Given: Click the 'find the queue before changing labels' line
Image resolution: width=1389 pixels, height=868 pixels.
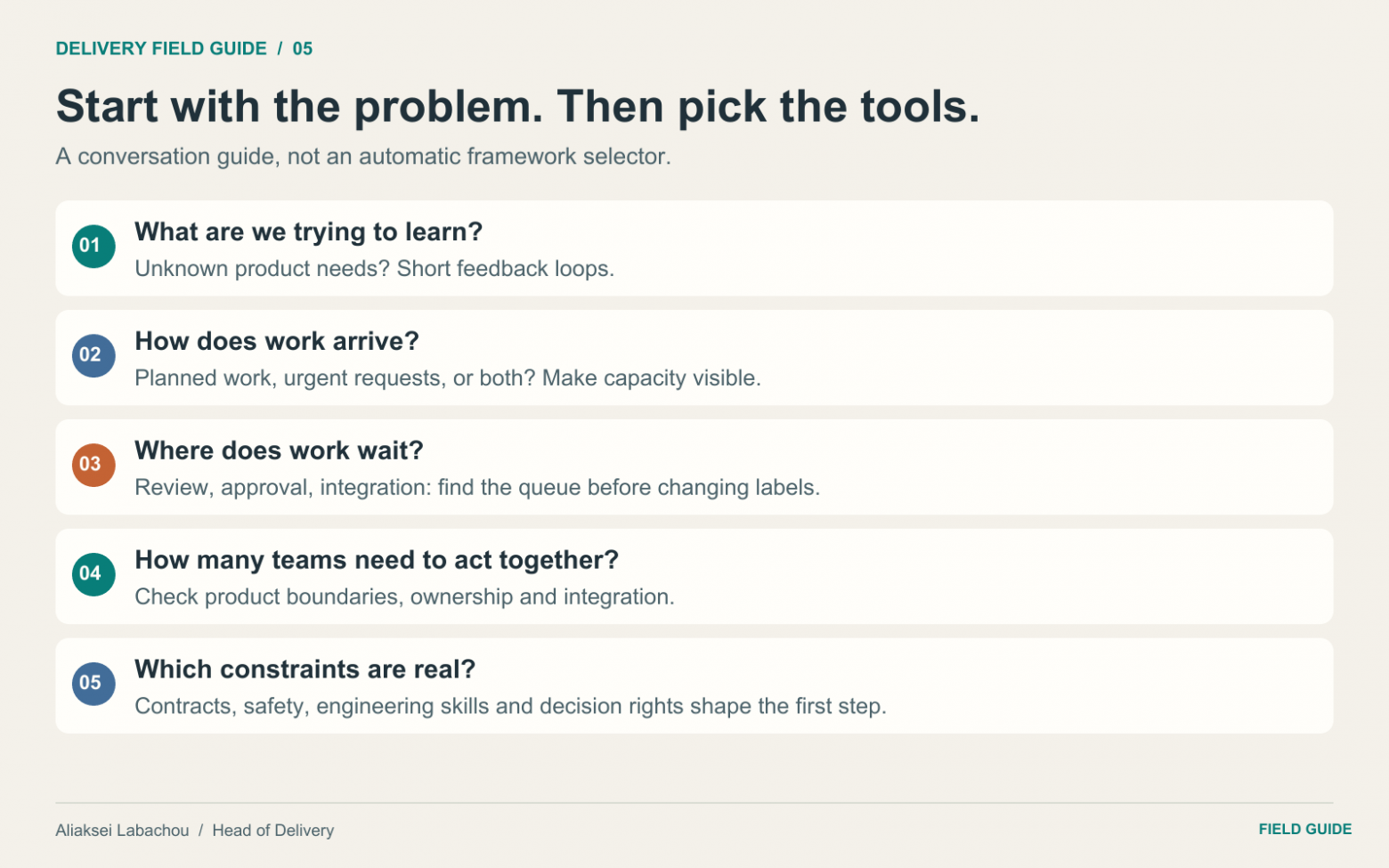Looking at the screenshot, I should (477, 488).
